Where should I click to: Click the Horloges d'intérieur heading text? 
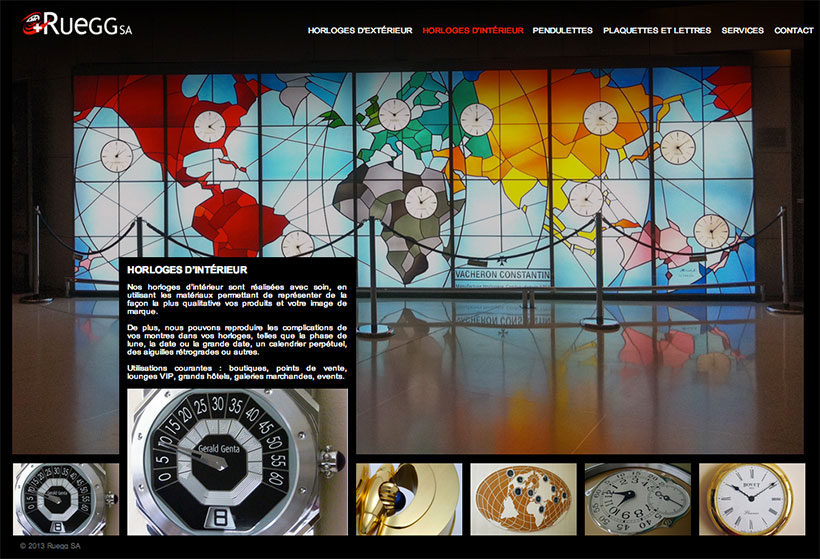tap(187, 270)
